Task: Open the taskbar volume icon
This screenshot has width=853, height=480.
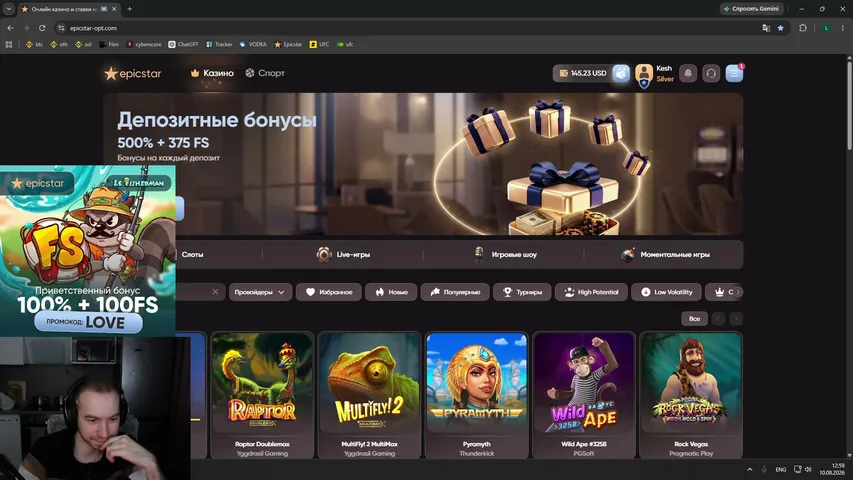Action: point(808,469)
